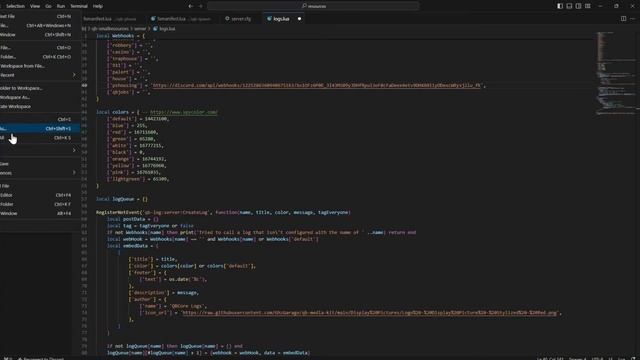Choose New File (Ctrl+Alt+Windows+N) menu item
640x360 pixels.
(x=39, y=25)
